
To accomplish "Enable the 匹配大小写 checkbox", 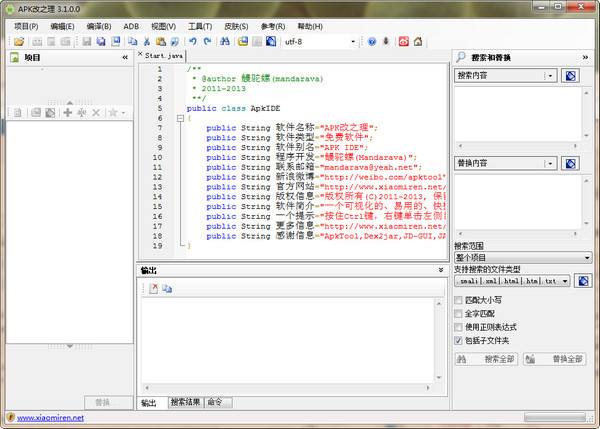I will click(459, 299).
